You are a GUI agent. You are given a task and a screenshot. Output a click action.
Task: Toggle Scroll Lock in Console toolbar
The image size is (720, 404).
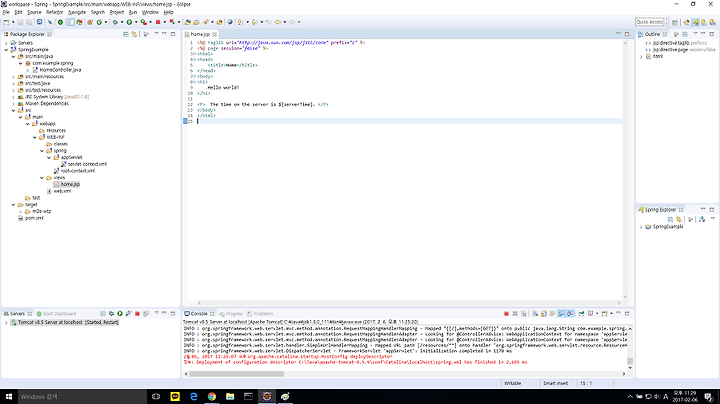click(544, 314)
